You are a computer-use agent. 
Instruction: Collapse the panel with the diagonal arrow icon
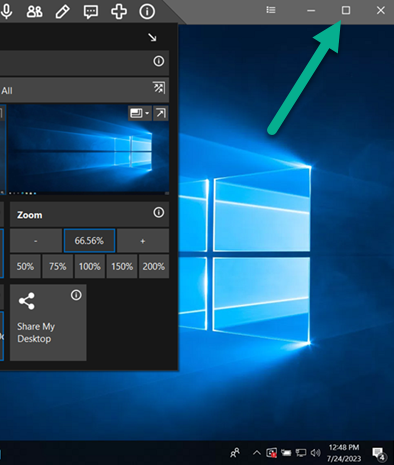pos(152,37)
